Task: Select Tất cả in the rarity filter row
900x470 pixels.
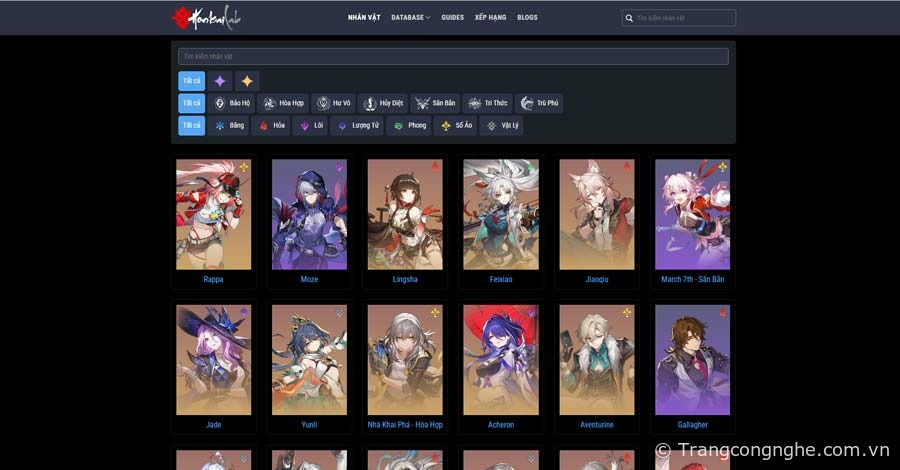Action: click(192, 81)
